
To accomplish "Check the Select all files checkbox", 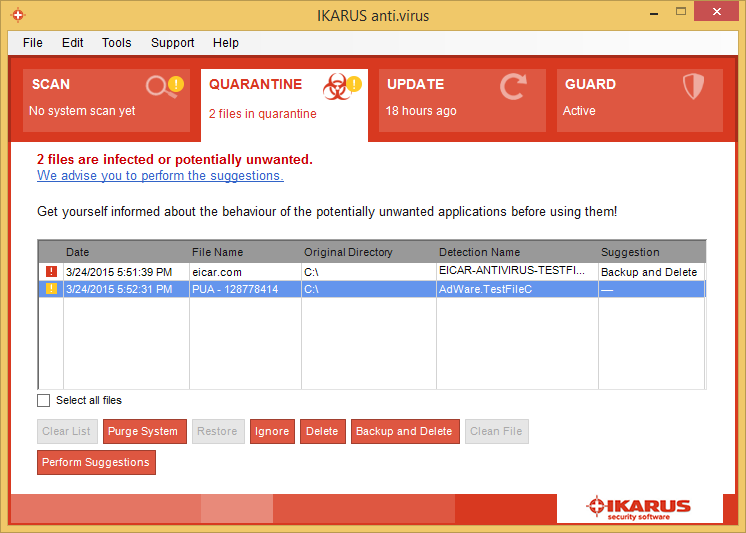I will pos(43,400).
